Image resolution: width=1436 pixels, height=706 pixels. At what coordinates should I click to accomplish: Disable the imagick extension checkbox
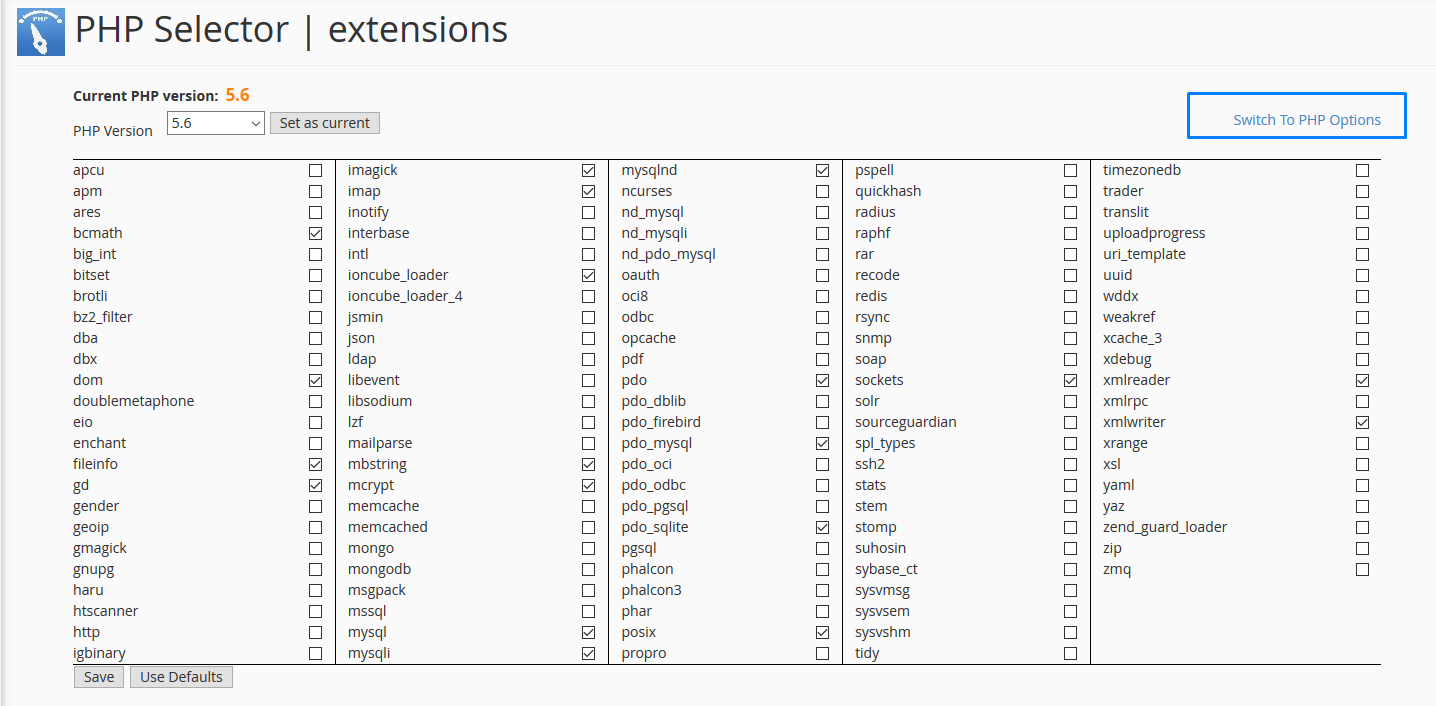click(x=588, y=171)
